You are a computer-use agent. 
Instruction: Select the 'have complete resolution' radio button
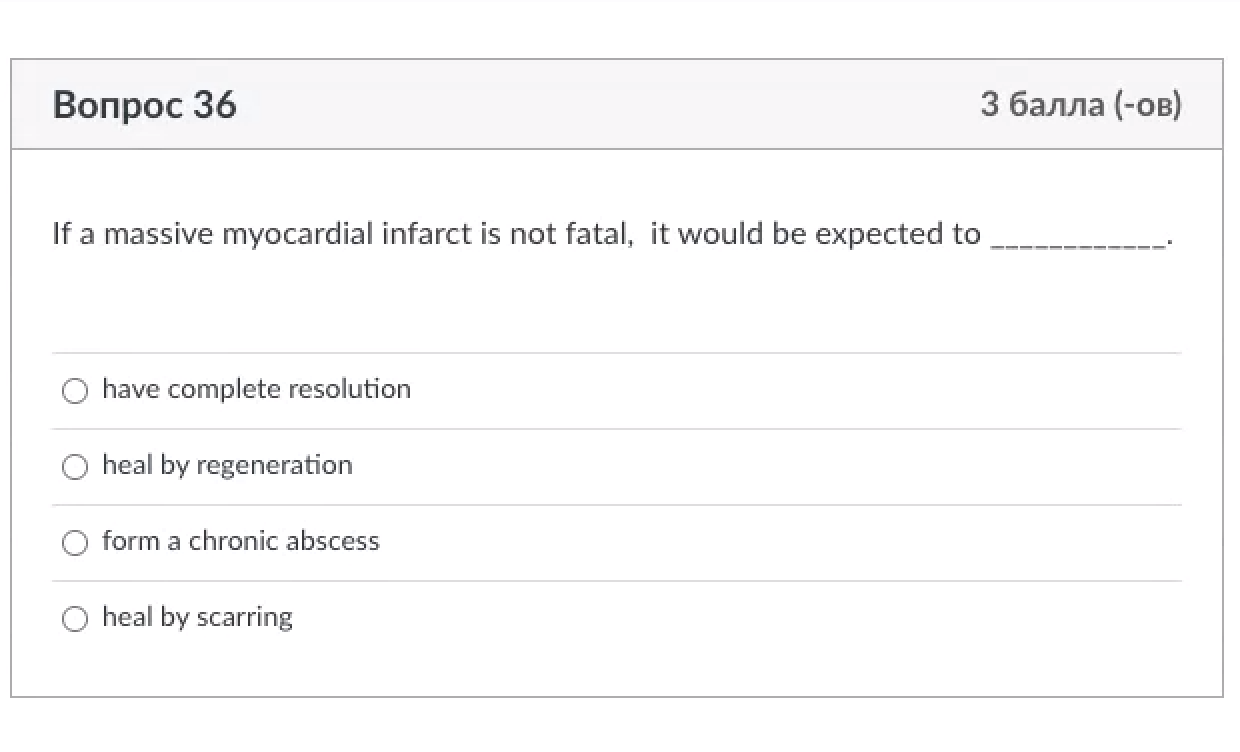click(x=75, y=390)
